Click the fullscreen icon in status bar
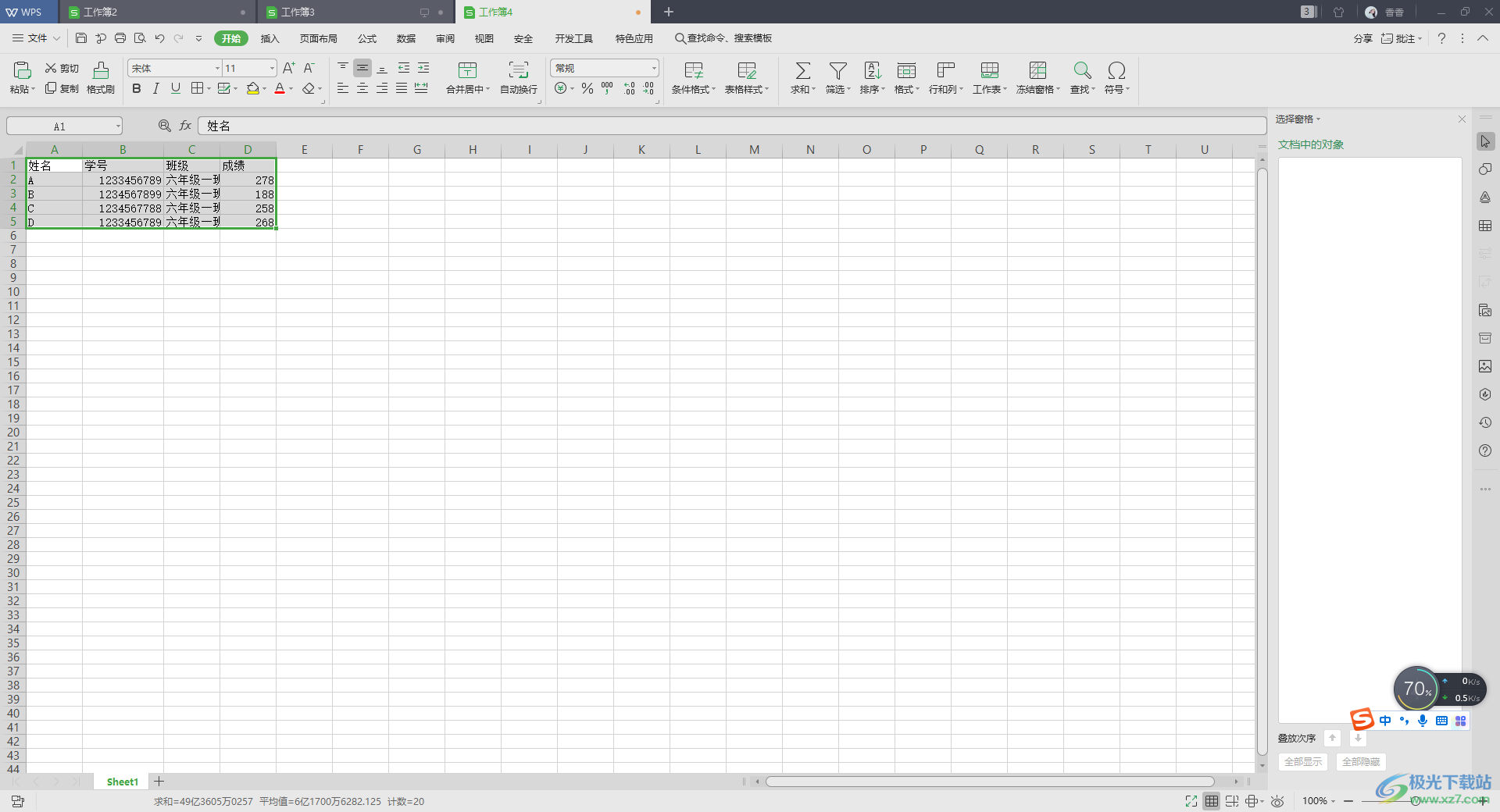 pos(1191,801)
